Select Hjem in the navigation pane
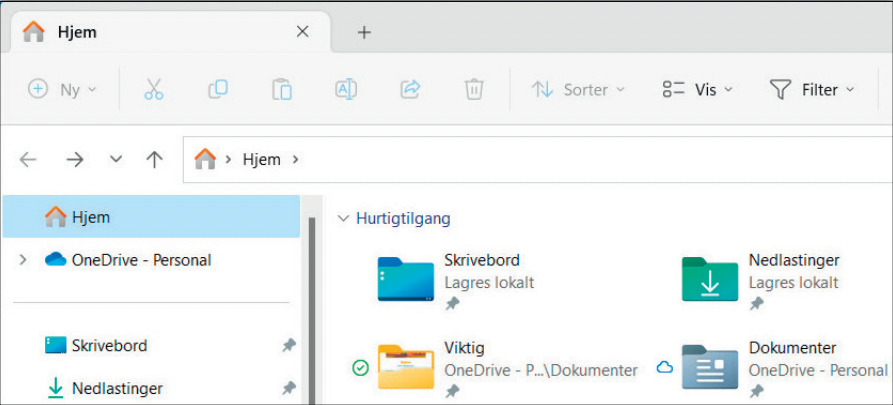This screenshot has width=893, height=405. coord(90,217)
